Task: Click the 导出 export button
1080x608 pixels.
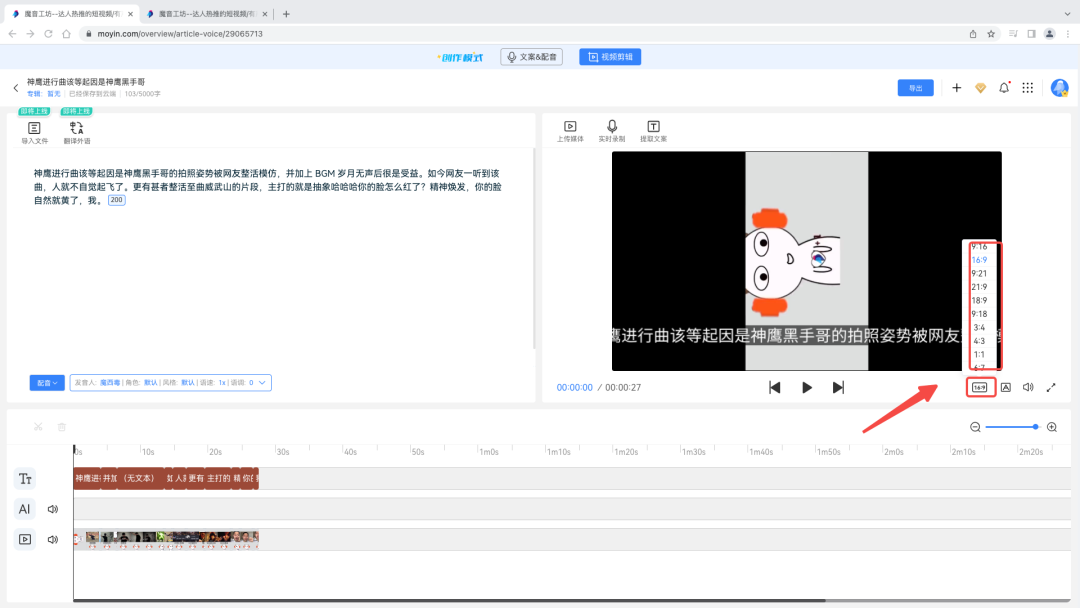Action: 915,88
